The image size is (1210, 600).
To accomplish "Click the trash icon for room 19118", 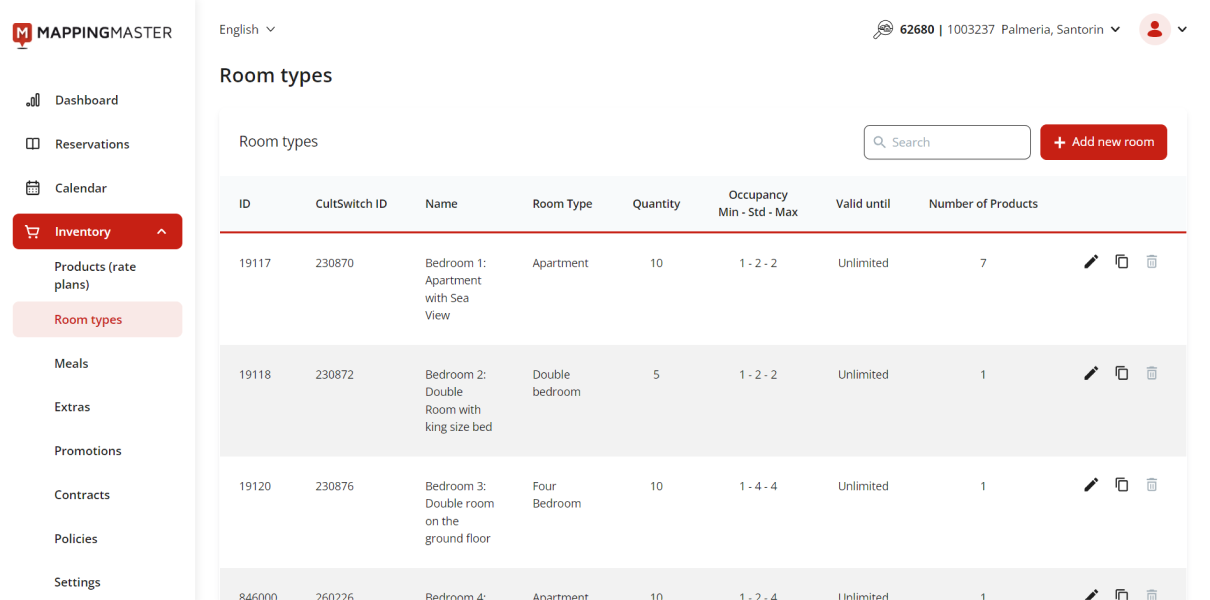I will [1152, 373].
